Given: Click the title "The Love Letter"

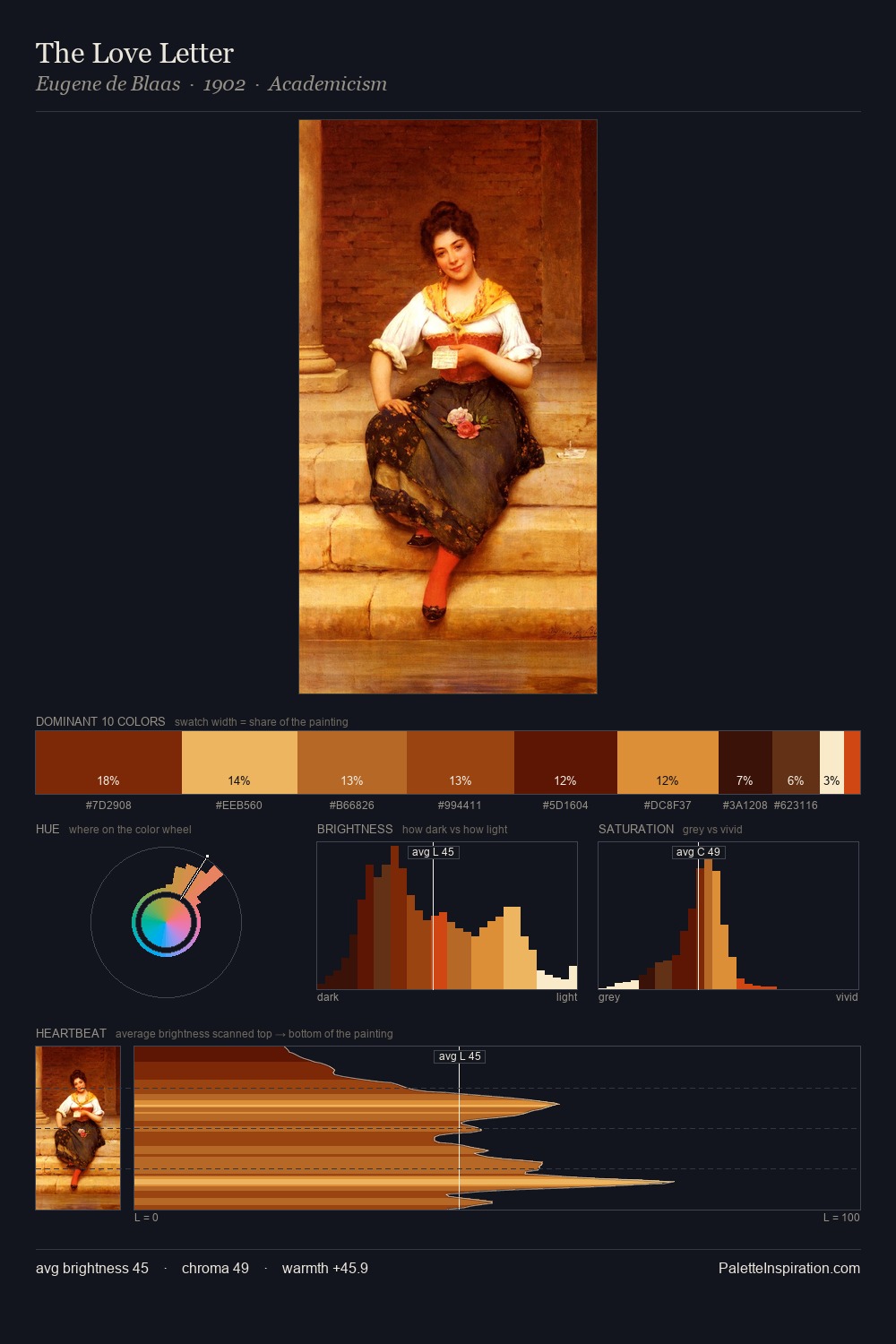Looking at the screenshot, I should (x=134, y=54).
